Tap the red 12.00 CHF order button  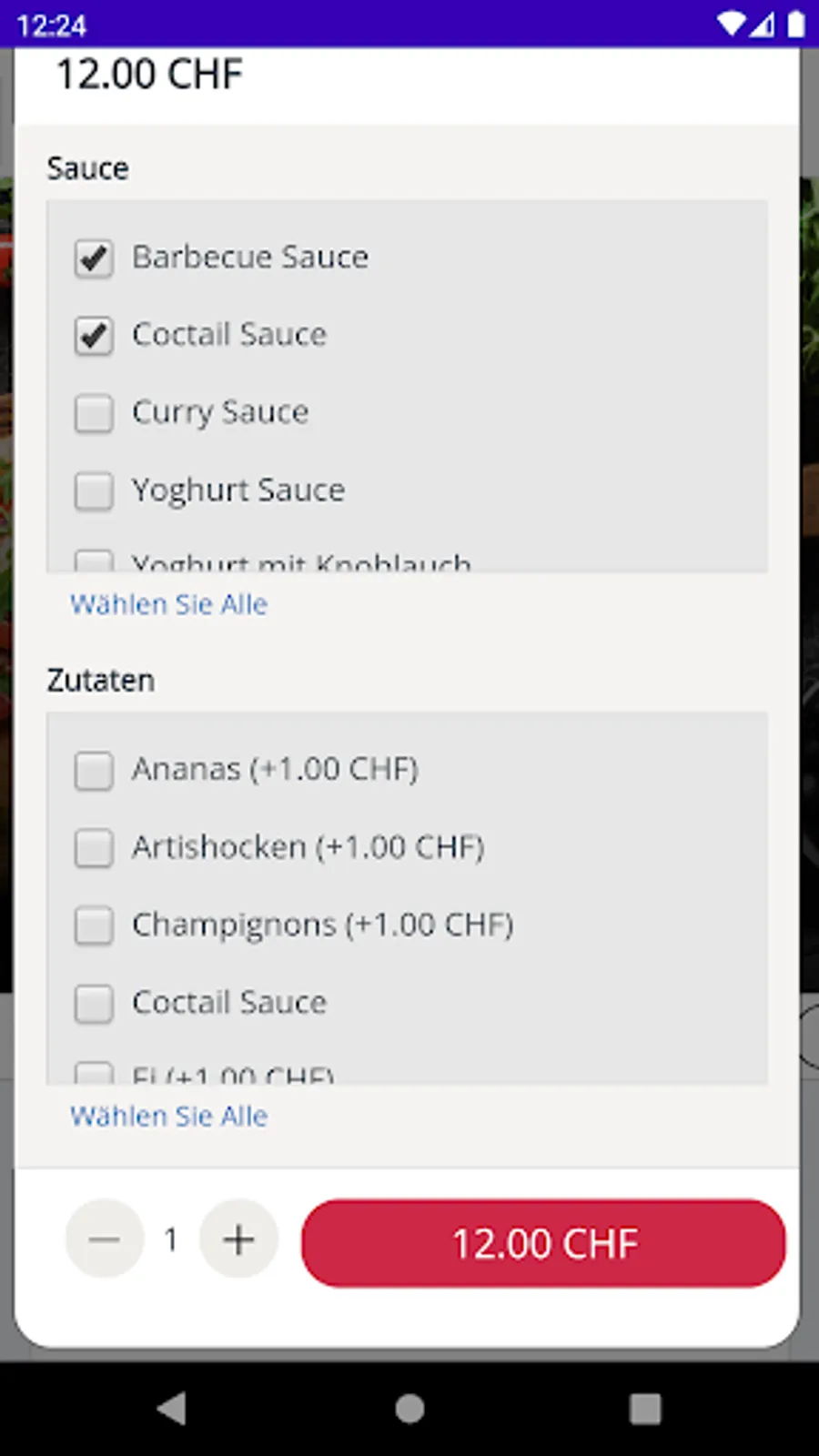point(543,1243)
